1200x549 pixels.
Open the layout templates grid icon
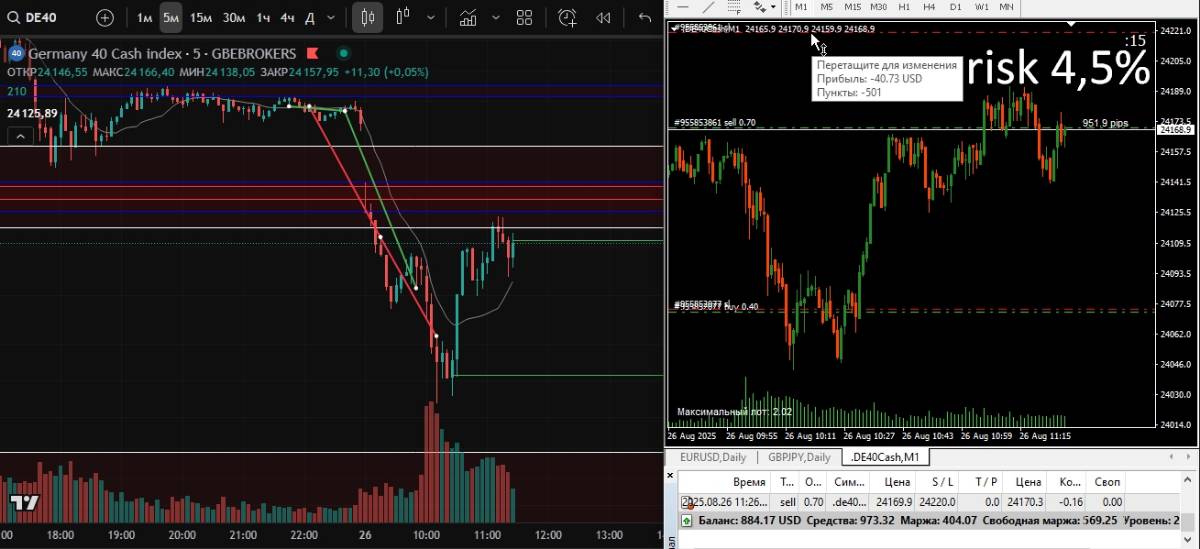524,17
